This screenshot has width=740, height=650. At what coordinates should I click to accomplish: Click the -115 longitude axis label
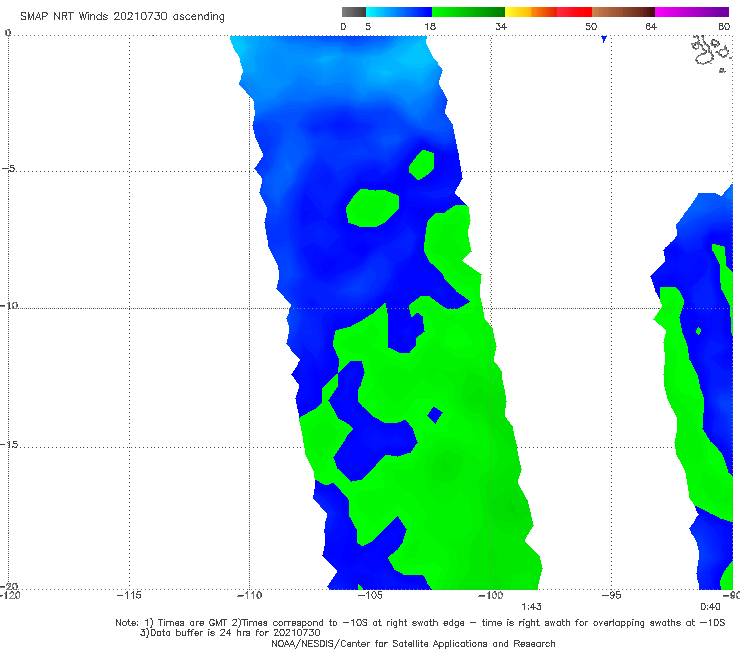tap(129, 595)
